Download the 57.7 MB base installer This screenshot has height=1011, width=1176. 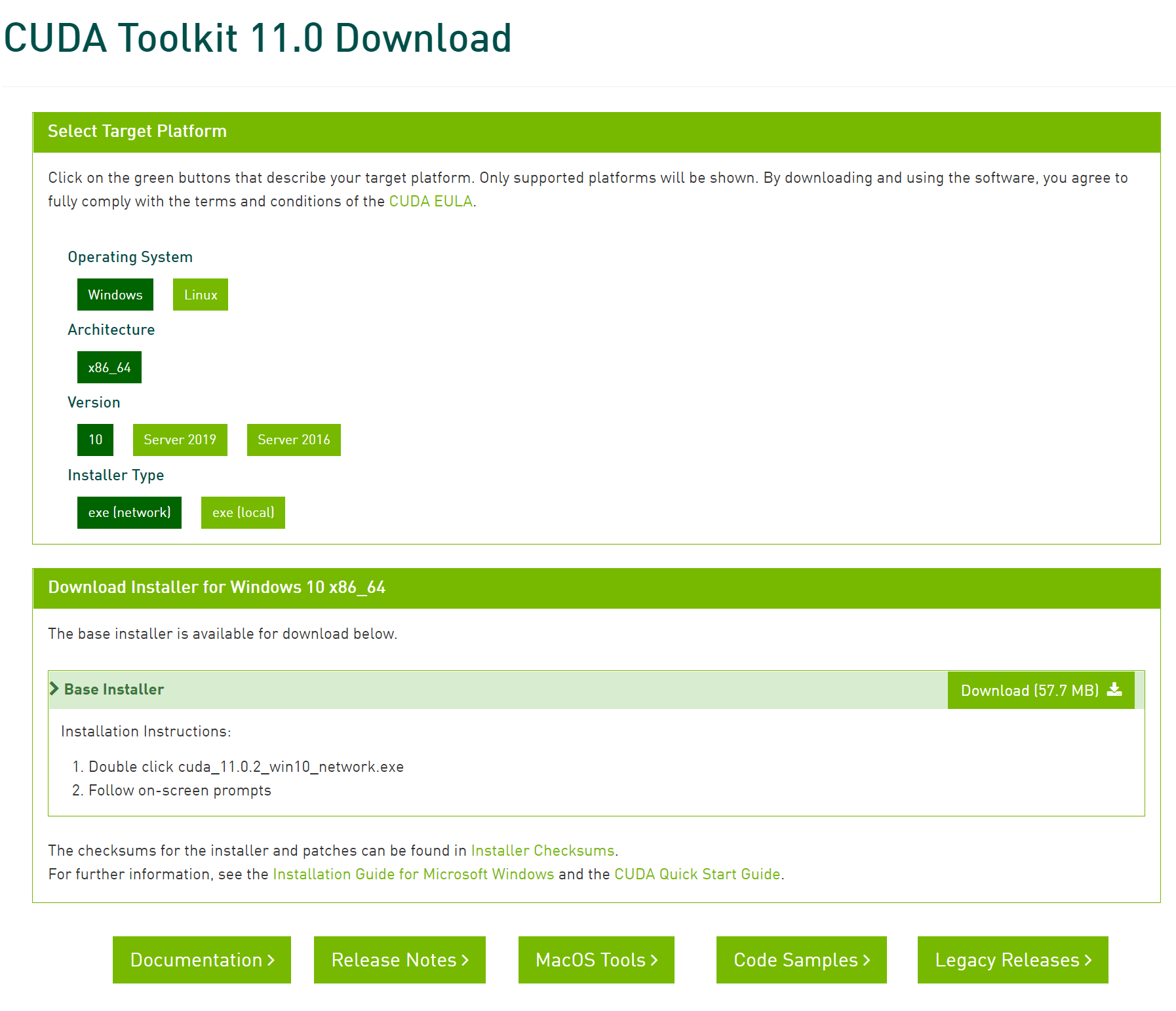click(x=1041, y=690)
